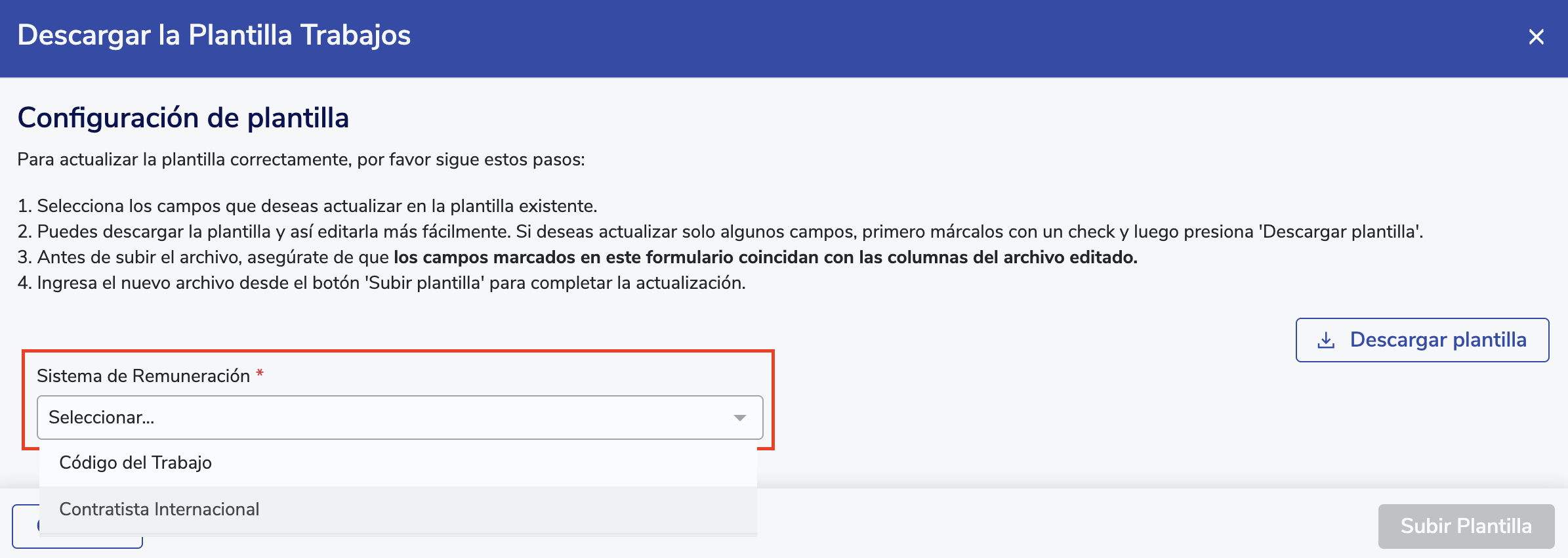Select Contratista Internacional from the list
1568x558 pixels.
[x=159, y=509]
